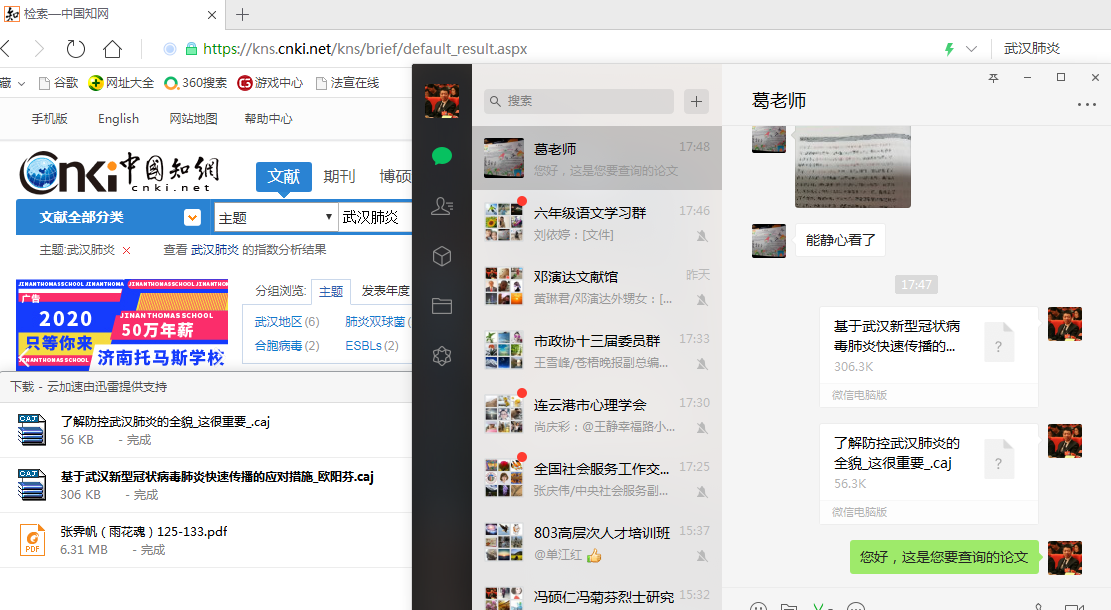The width and height of the screenshot is (1111, 610).
Task: Open WeChat Contacts sidebar icon
Action: click(x=441, y=206)
